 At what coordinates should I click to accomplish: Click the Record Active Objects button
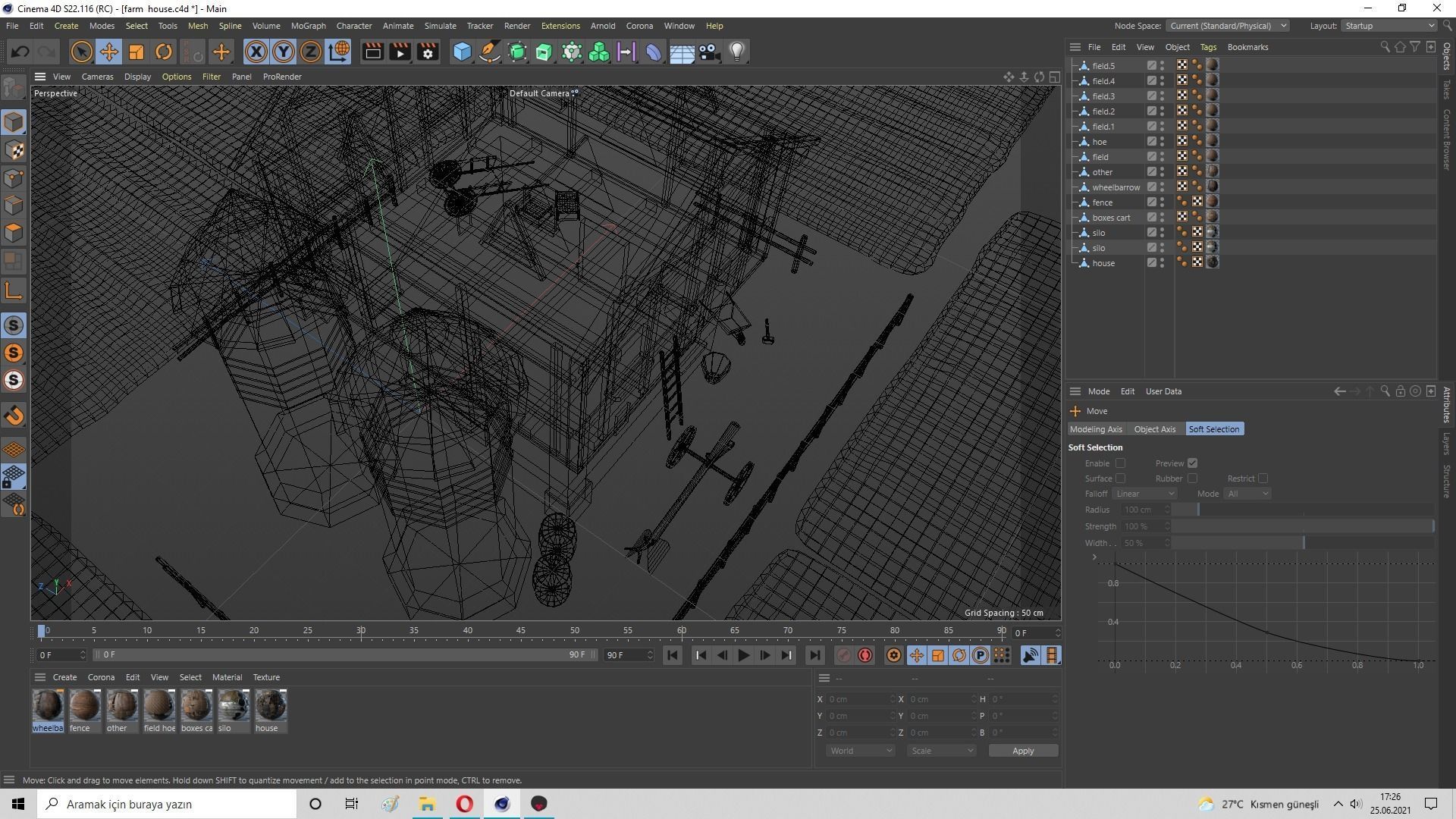point(843,655)
